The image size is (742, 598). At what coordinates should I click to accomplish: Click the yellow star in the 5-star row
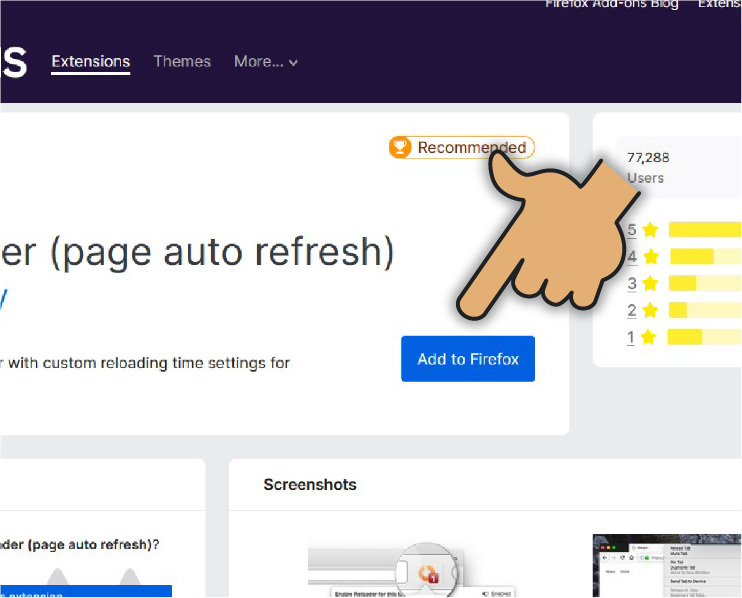coord(650,230)
